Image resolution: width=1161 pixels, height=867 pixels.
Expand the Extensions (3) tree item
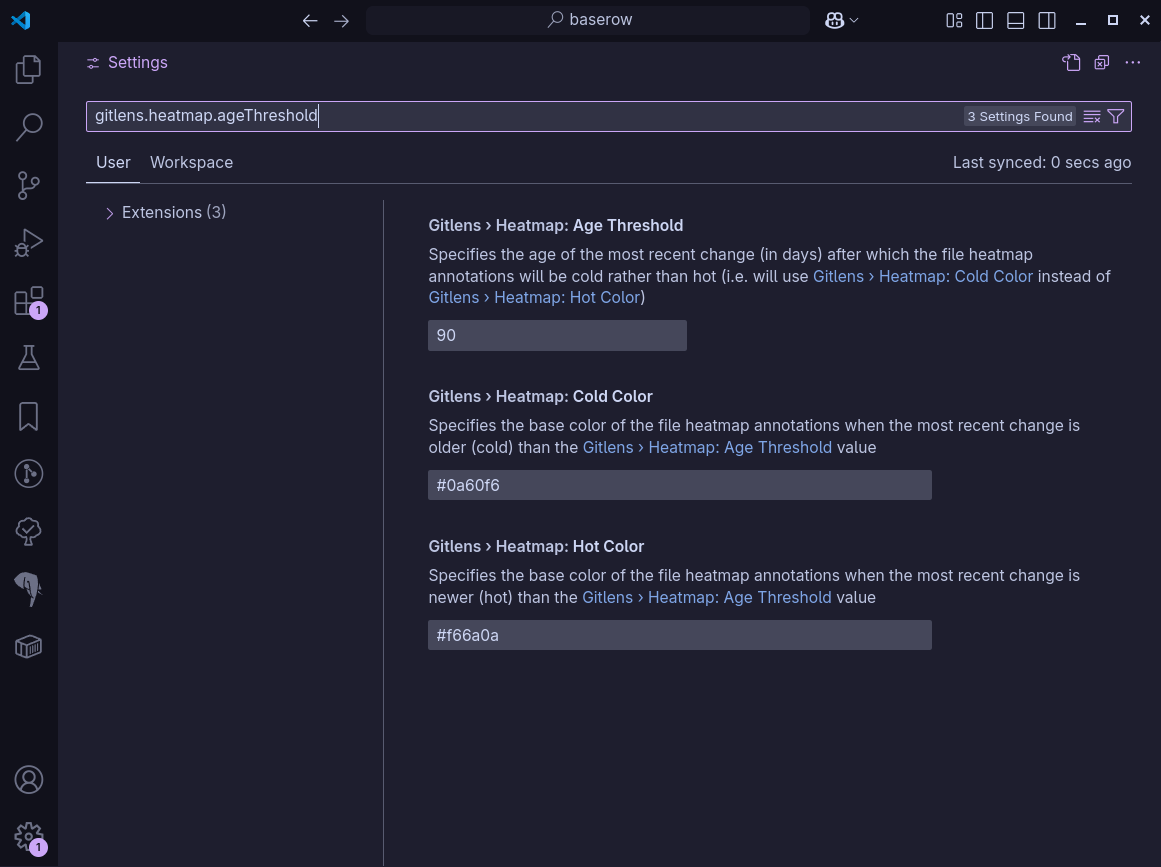pyautogui.click(x=166, y=212)
